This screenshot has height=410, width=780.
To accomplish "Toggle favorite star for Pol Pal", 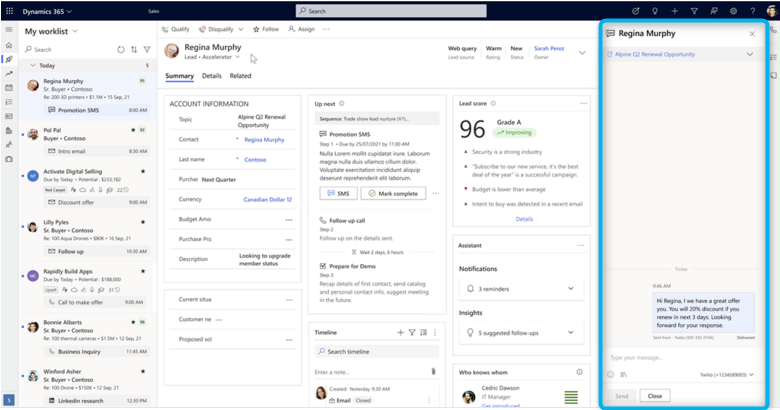I will coord(133,130).
